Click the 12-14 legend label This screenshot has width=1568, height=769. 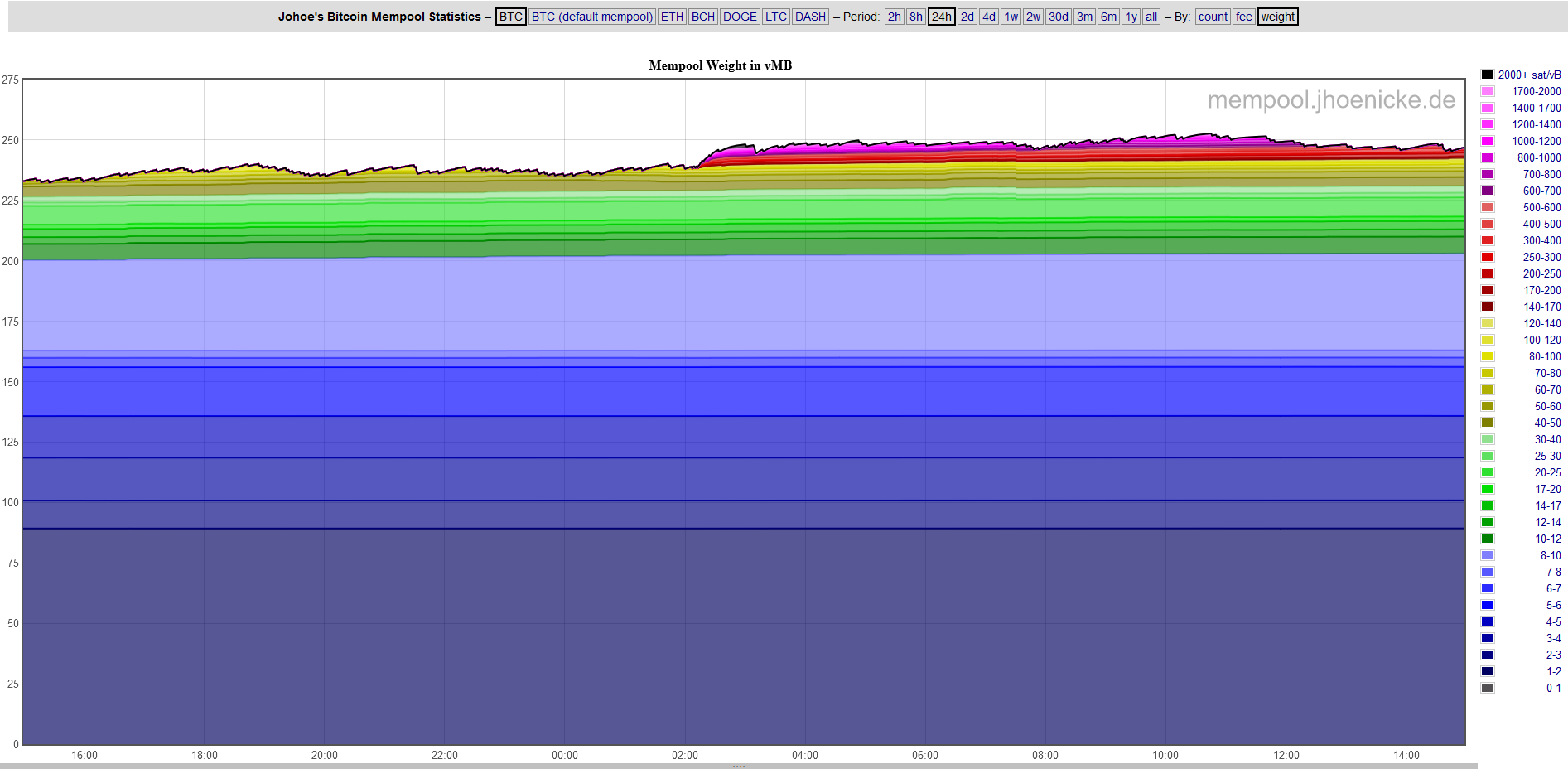[x=1547, y=522]
